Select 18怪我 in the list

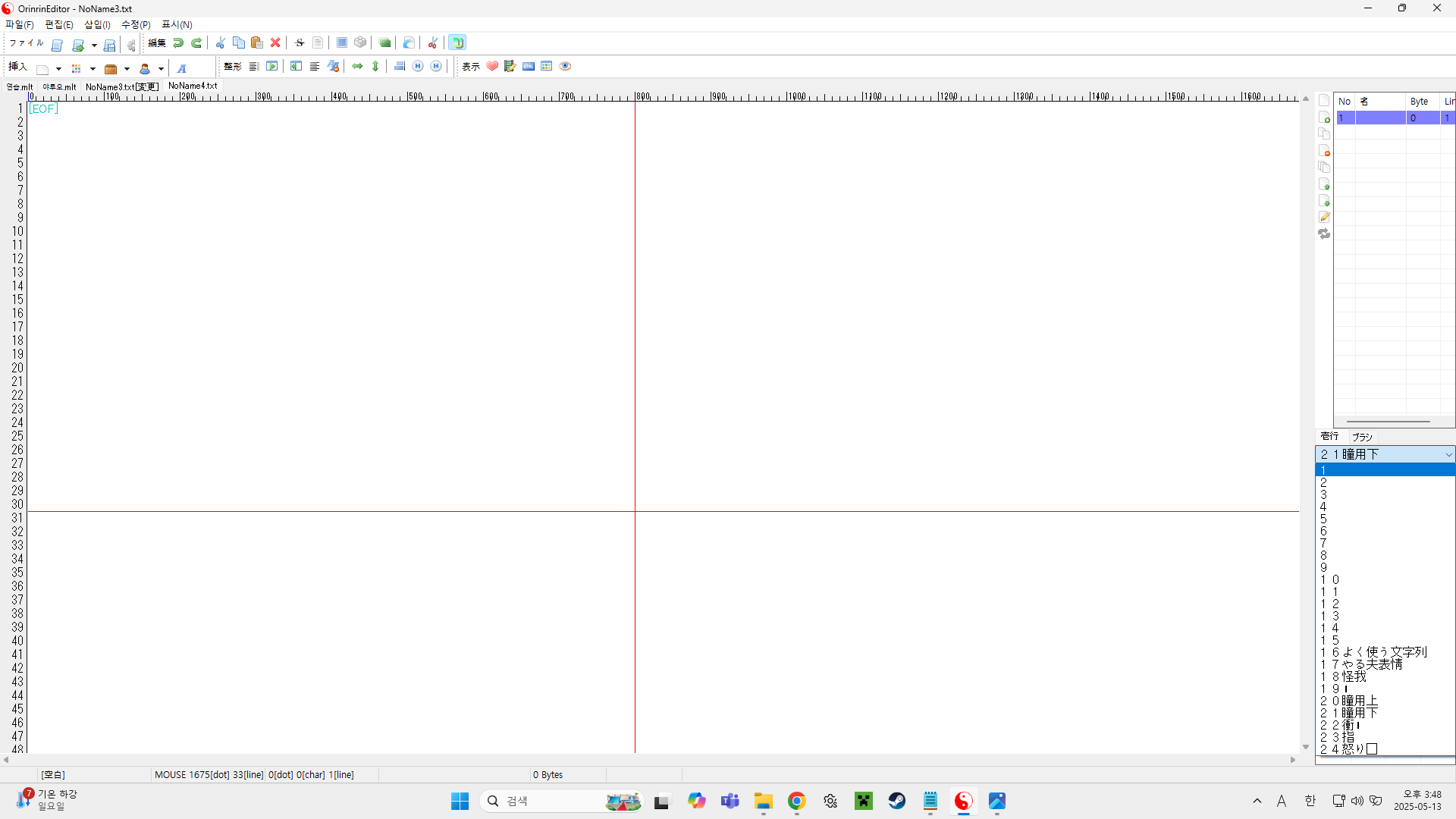tap(1385, 676)
